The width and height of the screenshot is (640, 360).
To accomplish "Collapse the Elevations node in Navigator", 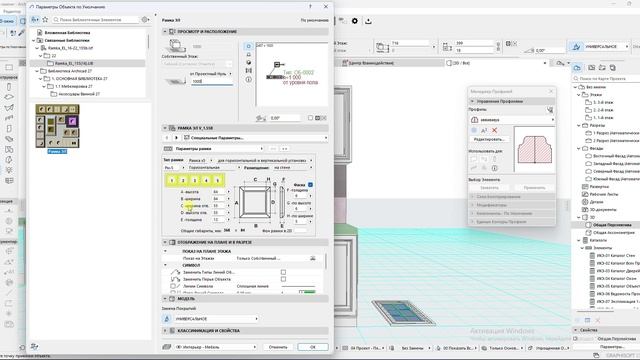I will click(579, 149).
